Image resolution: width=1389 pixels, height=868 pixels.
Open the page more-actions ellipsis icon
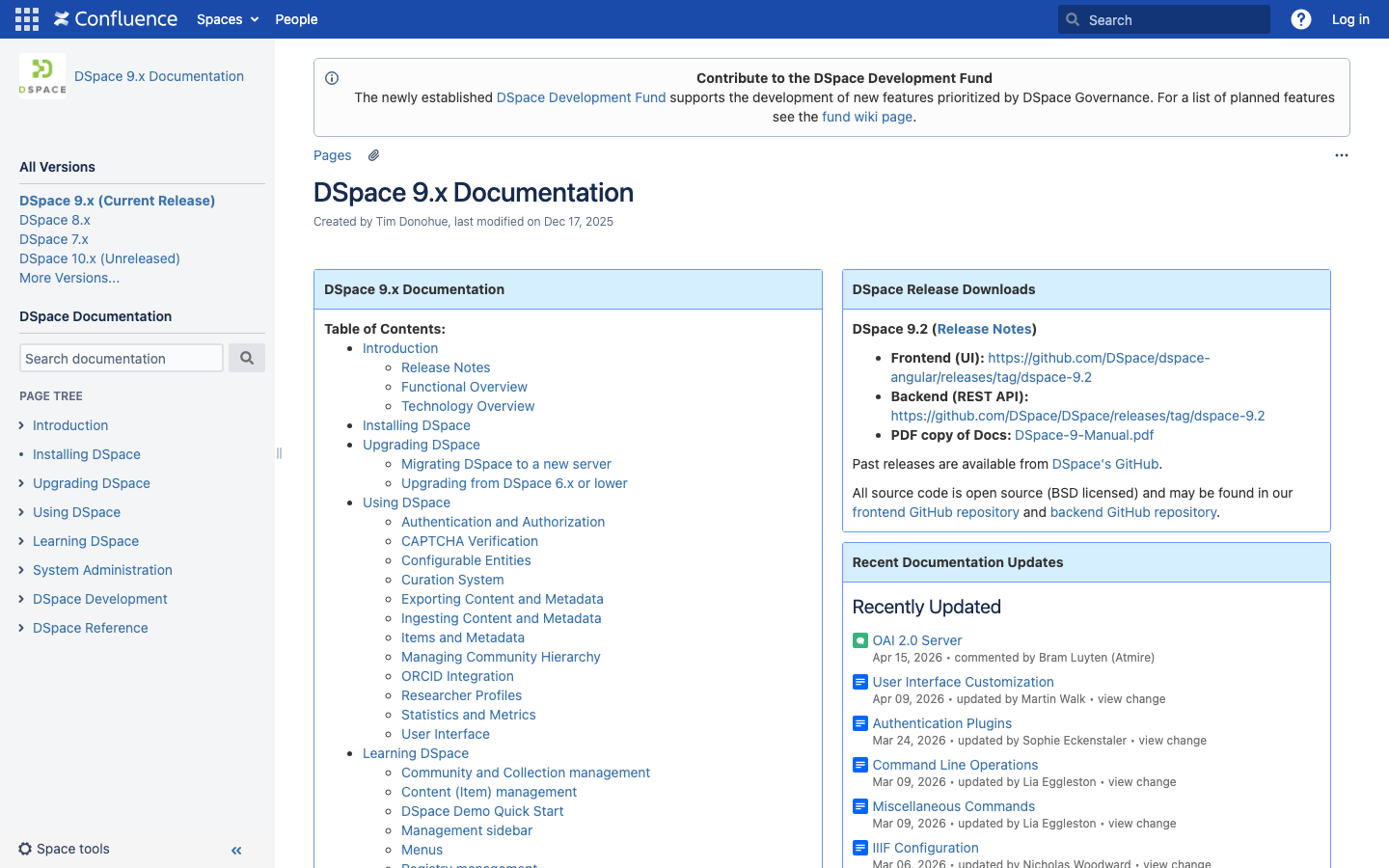(x=1342, y=155)
